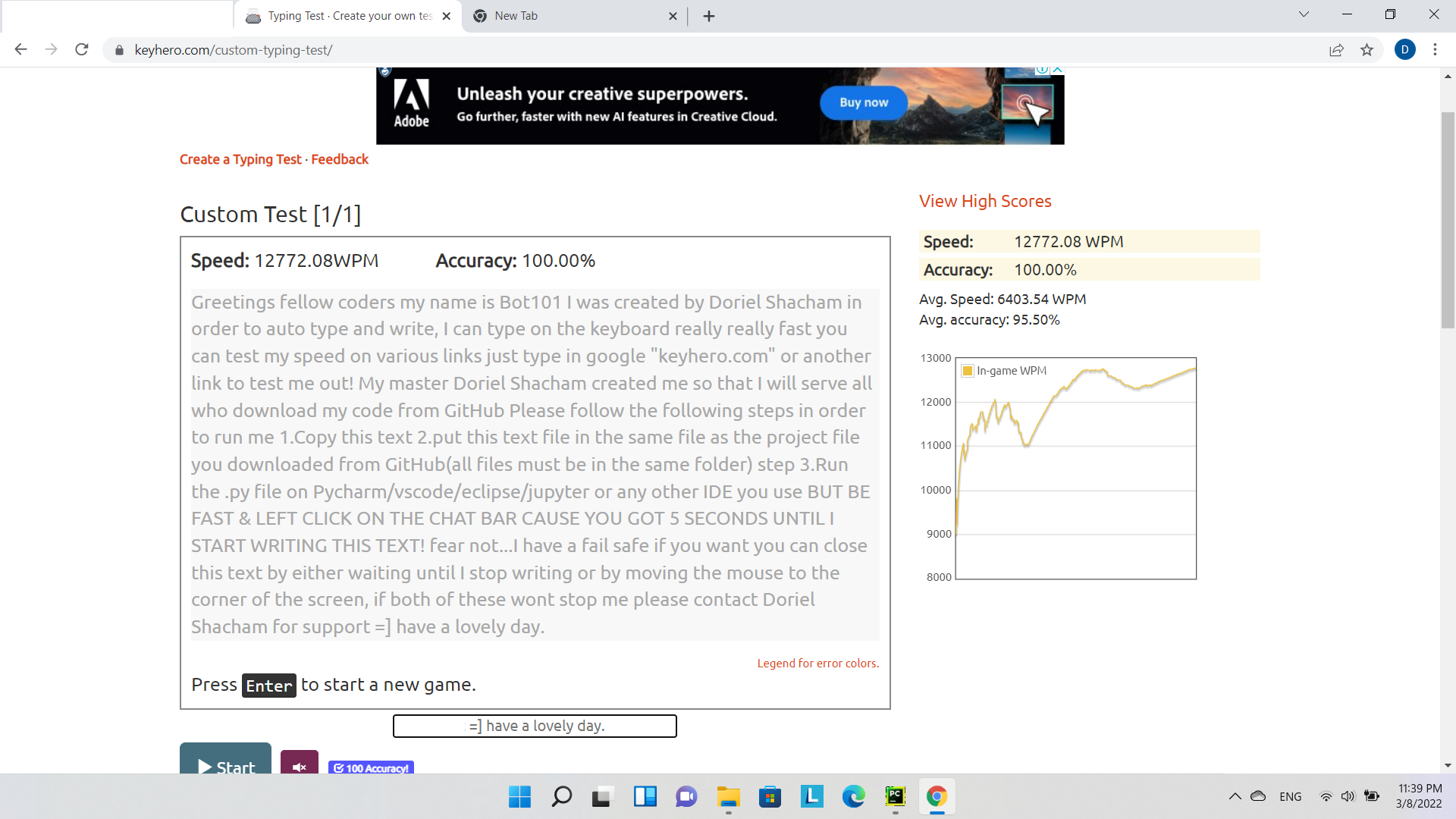1456x819 pixels.
Task: Click Create a Typing Test link
Action: (240, 159)
